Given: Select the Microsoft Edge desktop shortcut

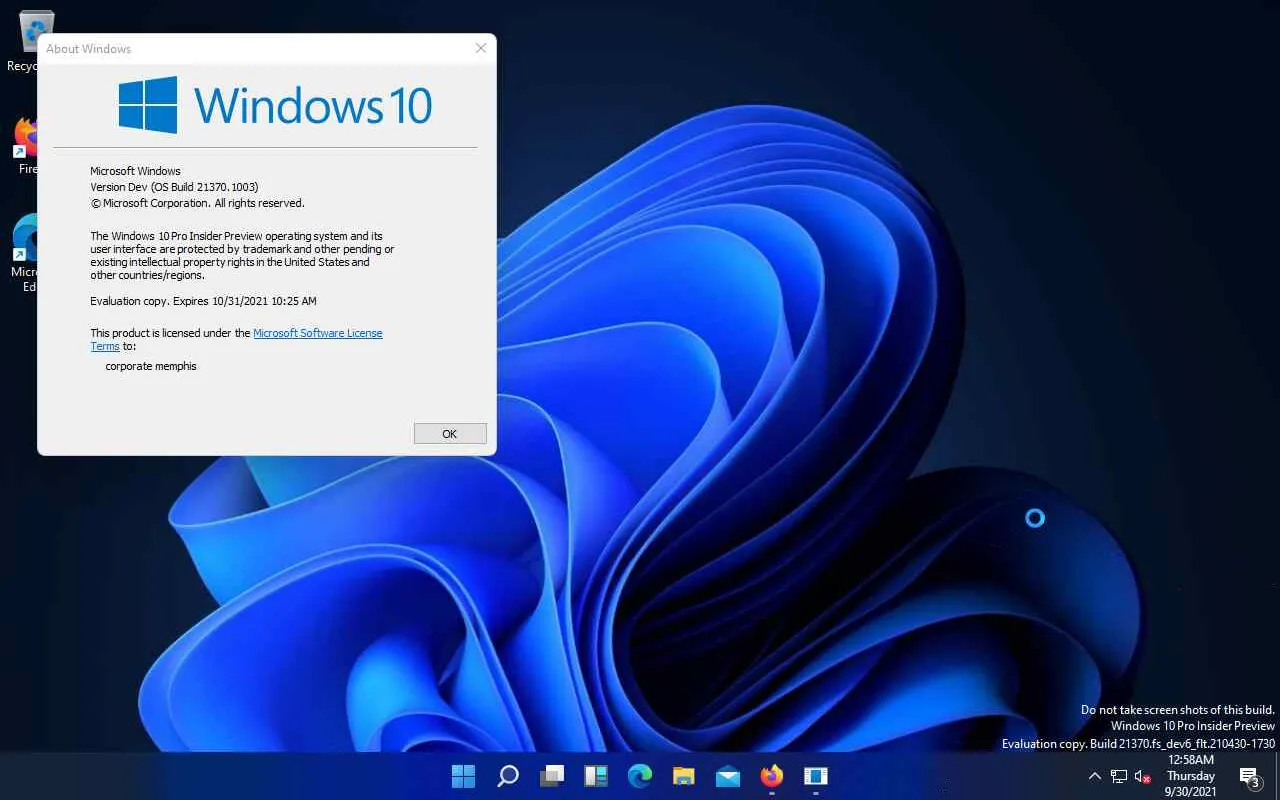Looking at the screenshot, I should (22, 253).
